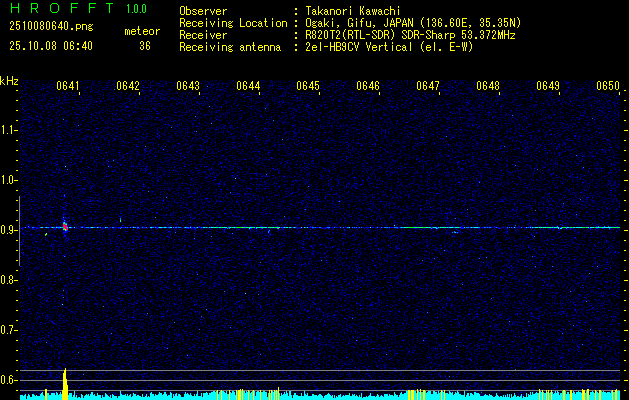Click the 2el-HB9CV Vertical antenna text

pos(389,47)
